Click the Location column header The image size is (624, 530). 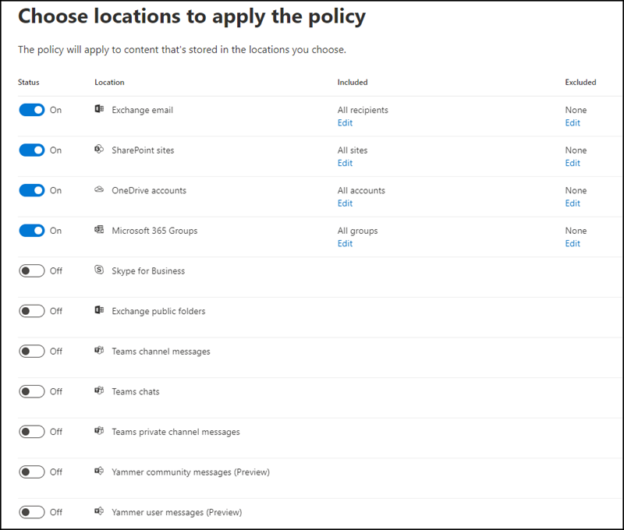pos(109,82)
